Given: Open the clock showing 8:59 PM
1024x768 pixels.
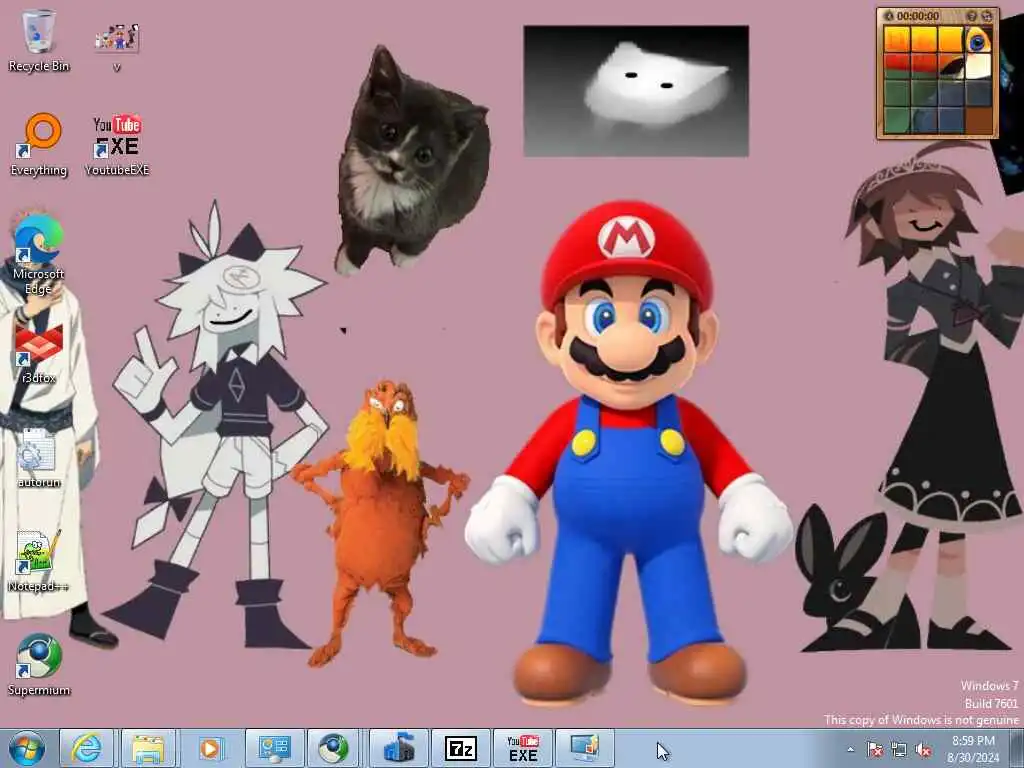Looking at the screenshot, I should [x=973, y=749].
